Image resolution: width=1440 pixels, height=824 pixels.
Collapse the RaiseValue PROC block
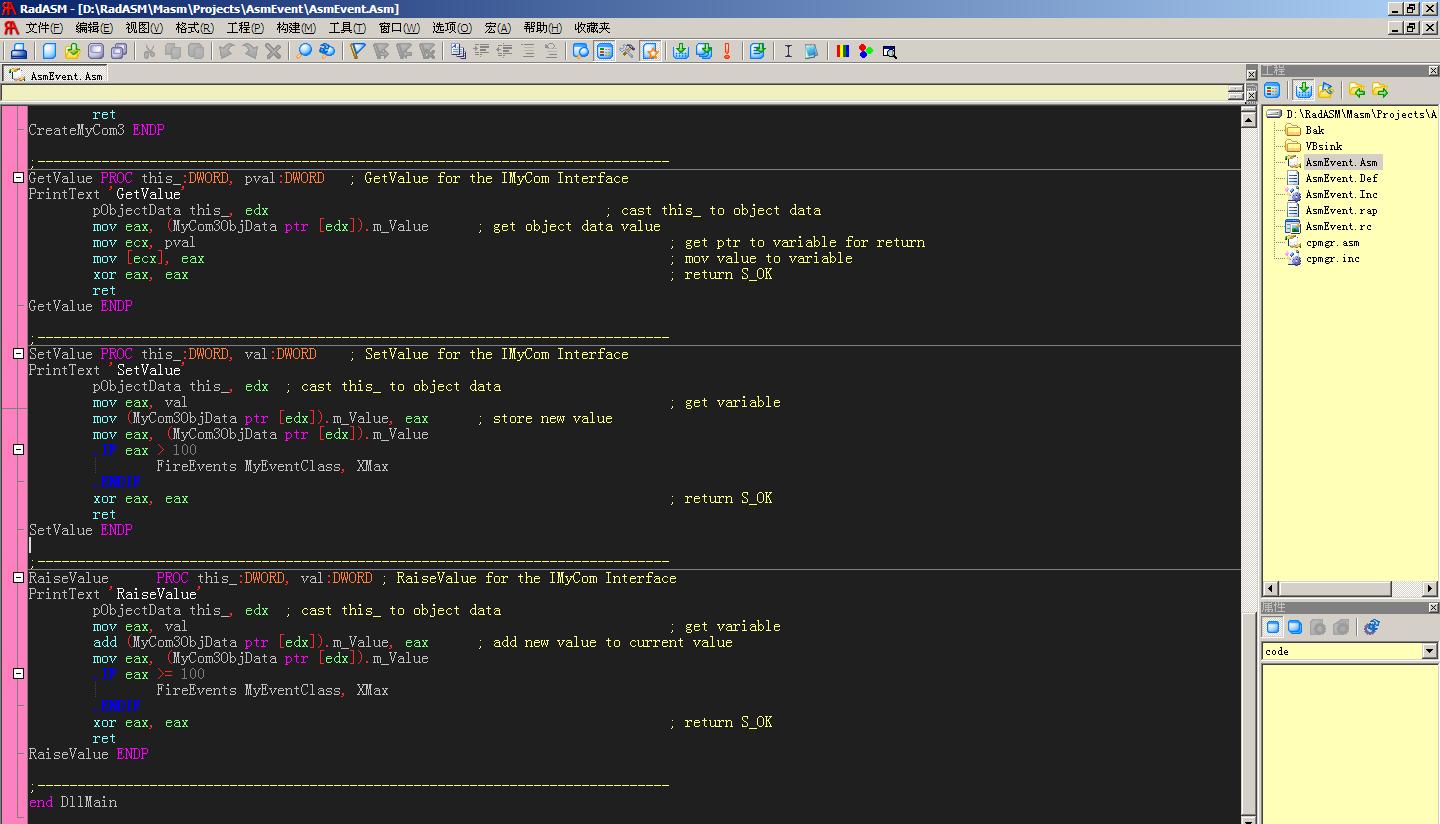click(x=18, y=578)
